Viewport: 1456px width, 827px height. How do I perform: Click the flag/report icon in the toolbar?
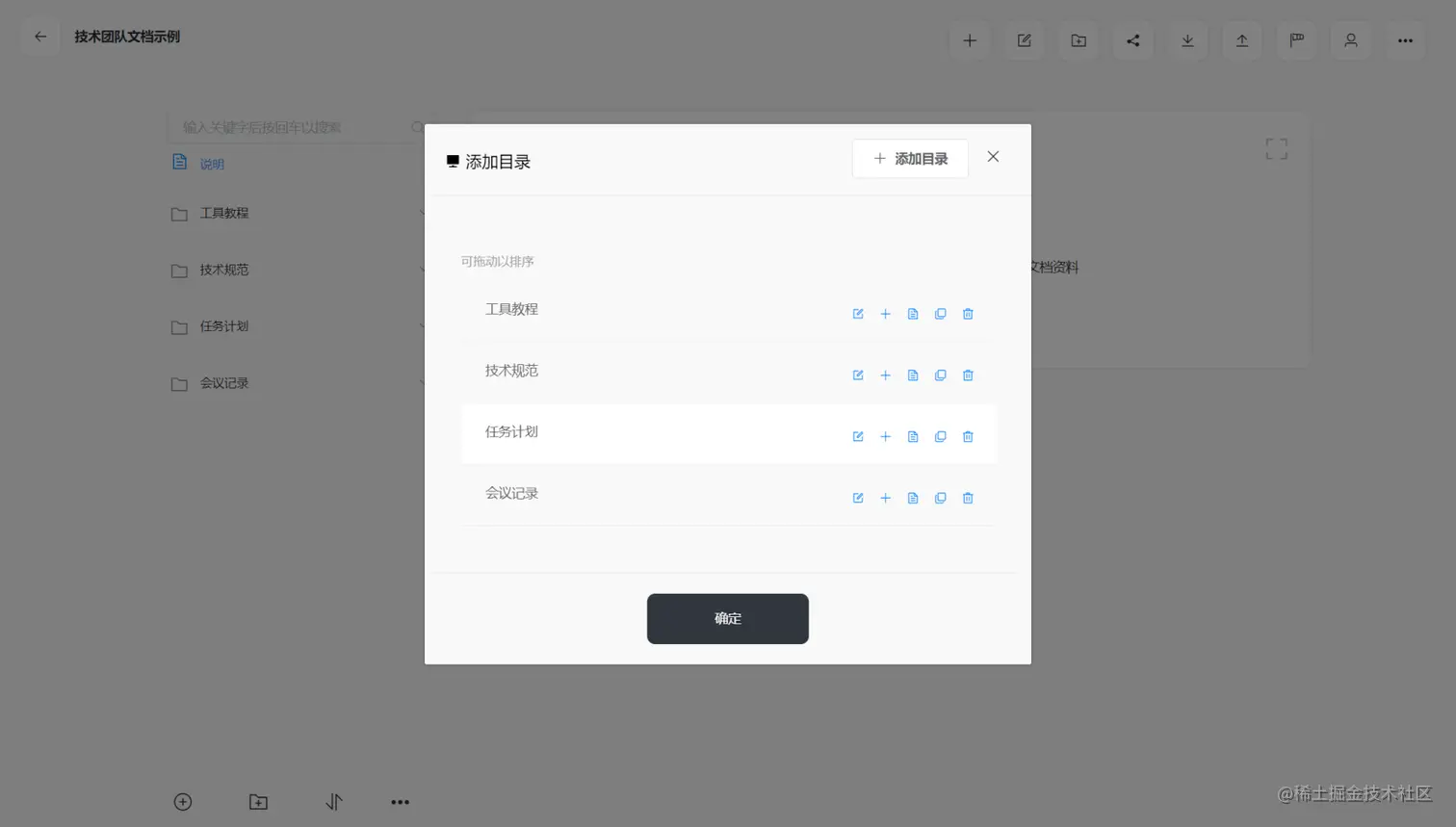click(x=1296, y=40)
